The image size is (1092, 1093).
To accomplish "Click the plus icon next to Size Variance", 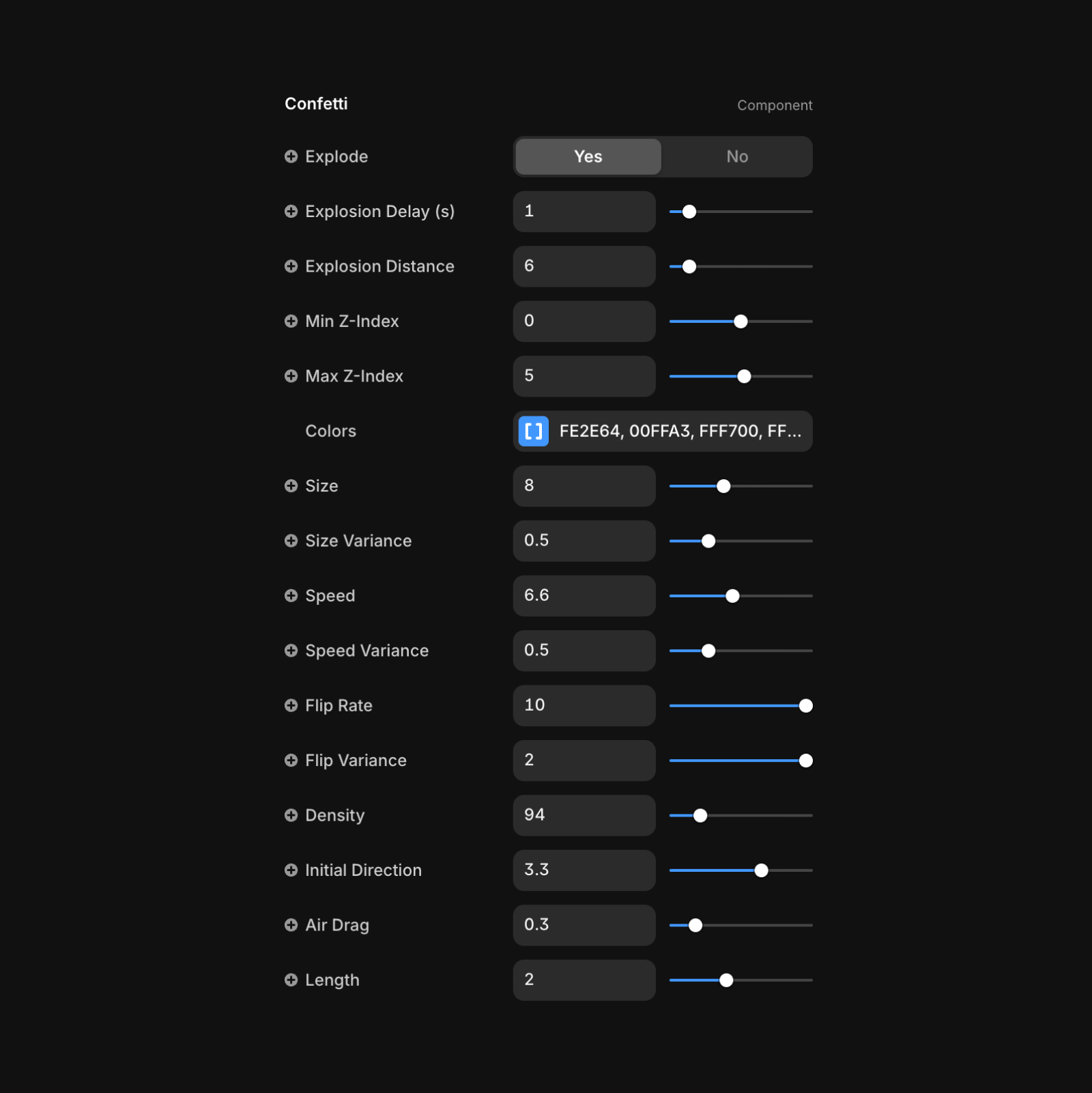I will point(291,541).
